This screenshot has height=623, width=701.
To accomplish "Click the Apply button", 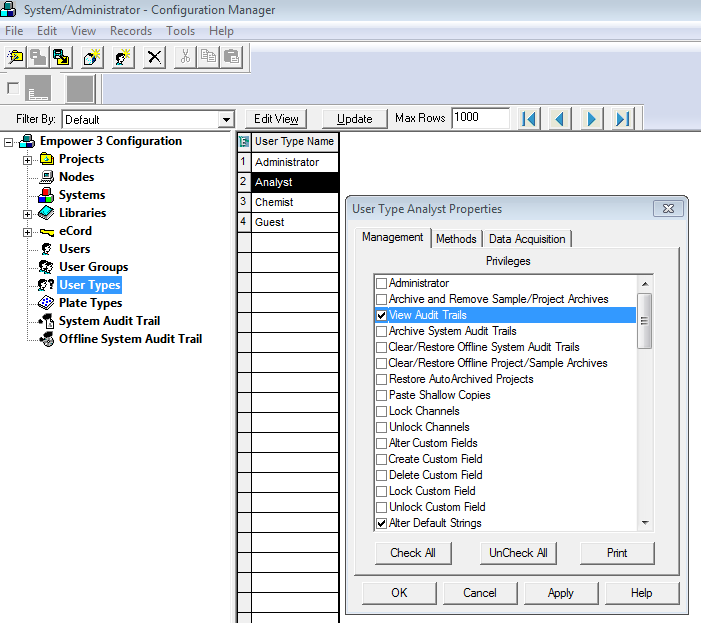I will [x=561, y=593].
